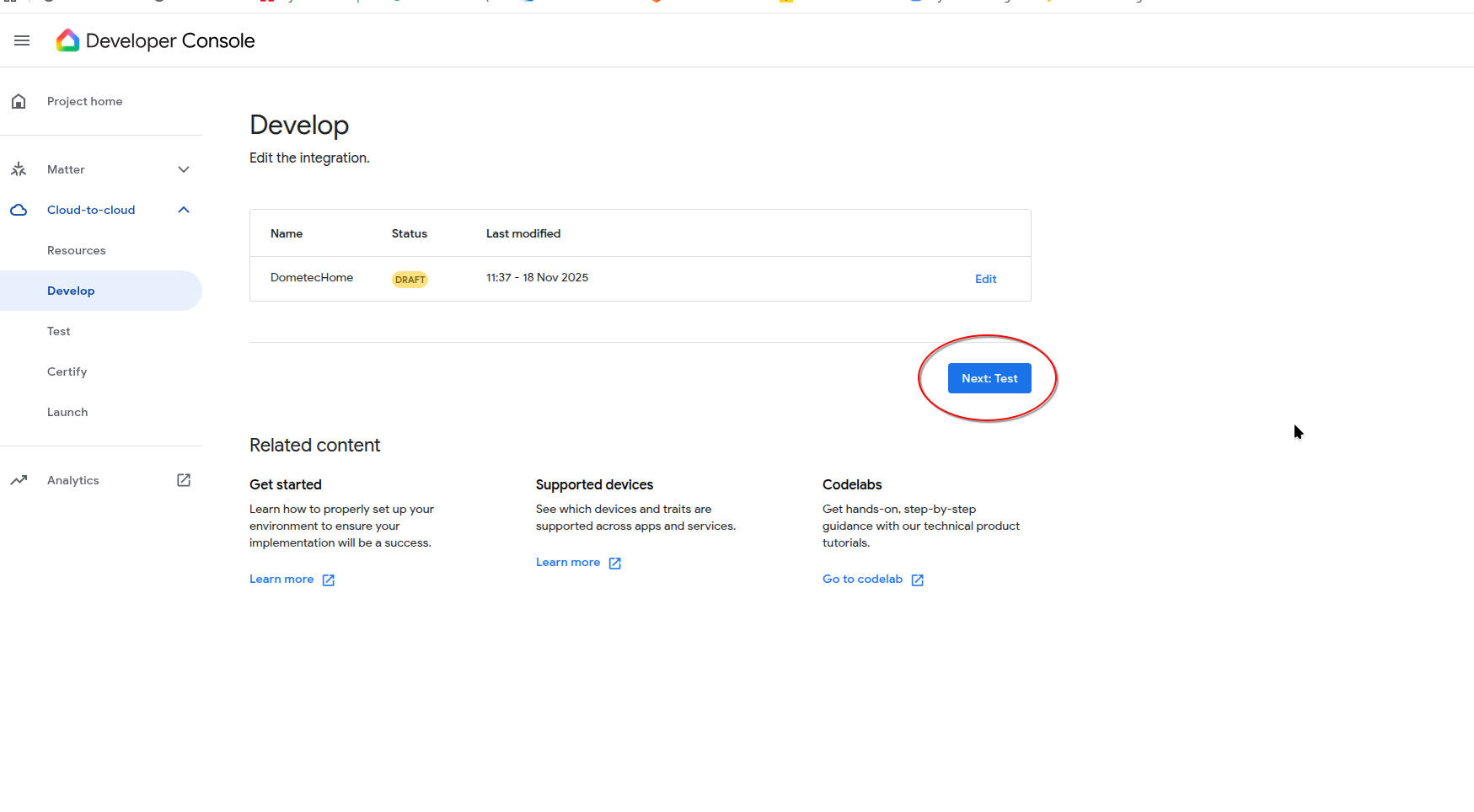Collapse the Cloud-to-cloud section chevron
Viewport: 1474px width, 812px height.
click(x=184, y=210)
